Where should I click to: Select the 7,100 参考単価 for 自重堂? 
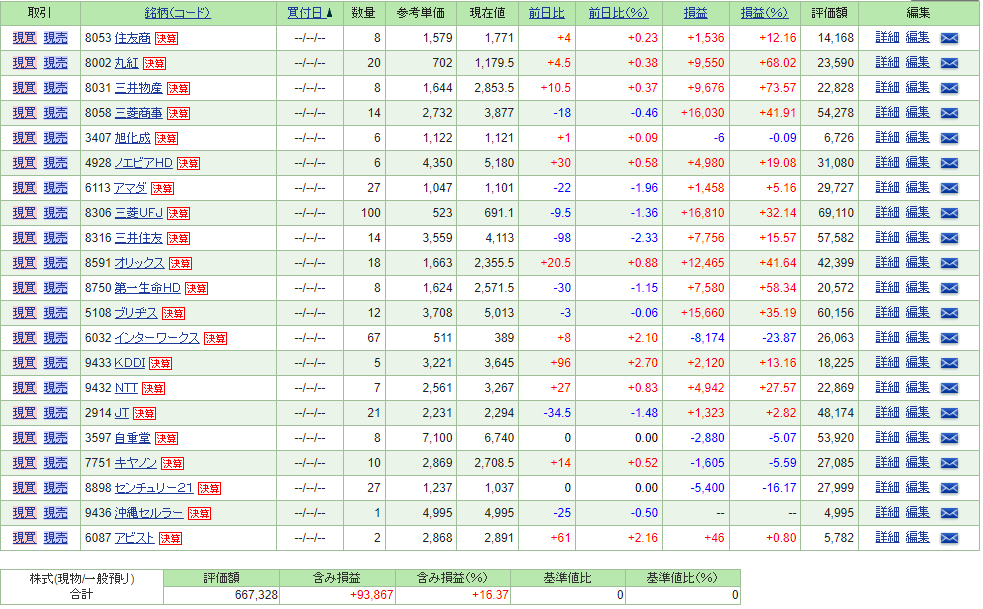click(x=438, y=438)
